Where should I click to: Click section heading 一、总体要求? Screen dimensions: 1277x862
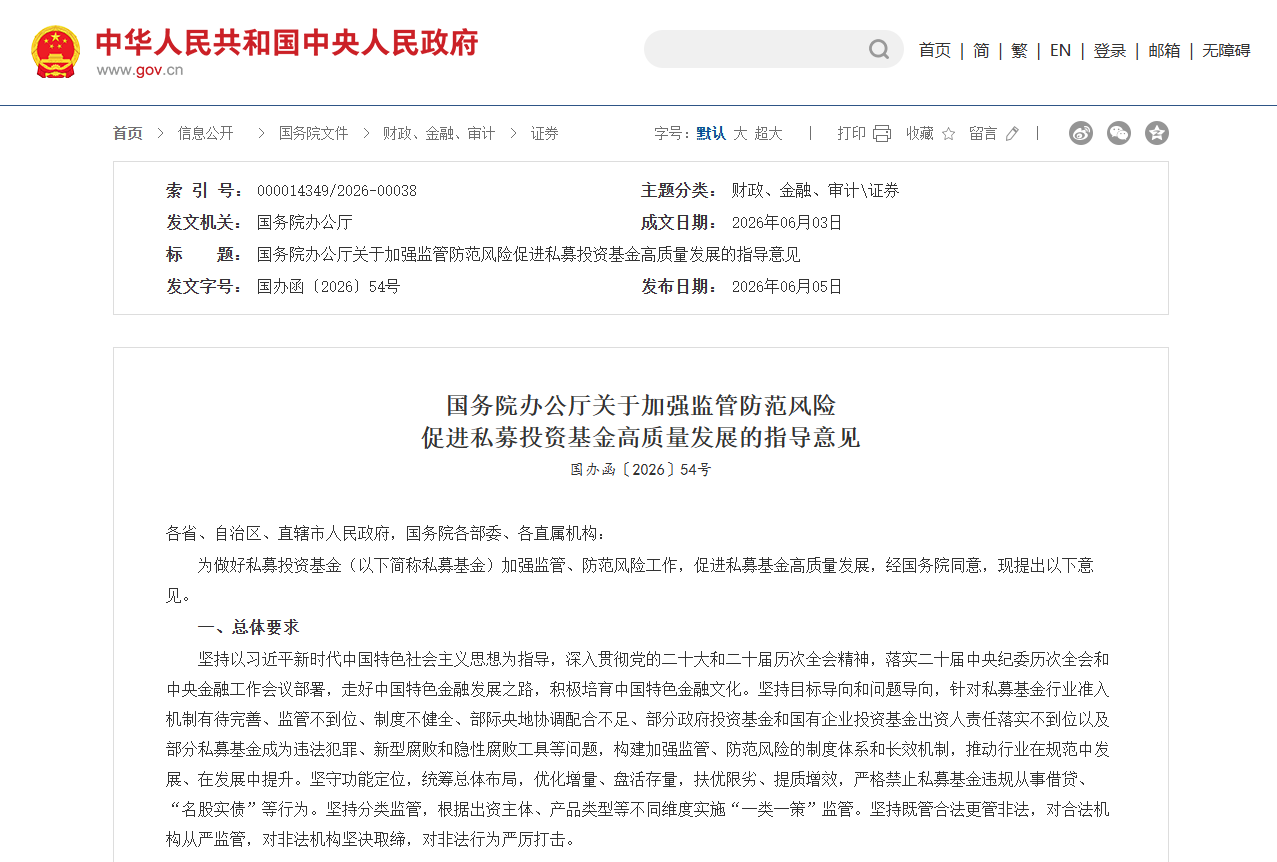pyautogui.click(x=248, y=627)
